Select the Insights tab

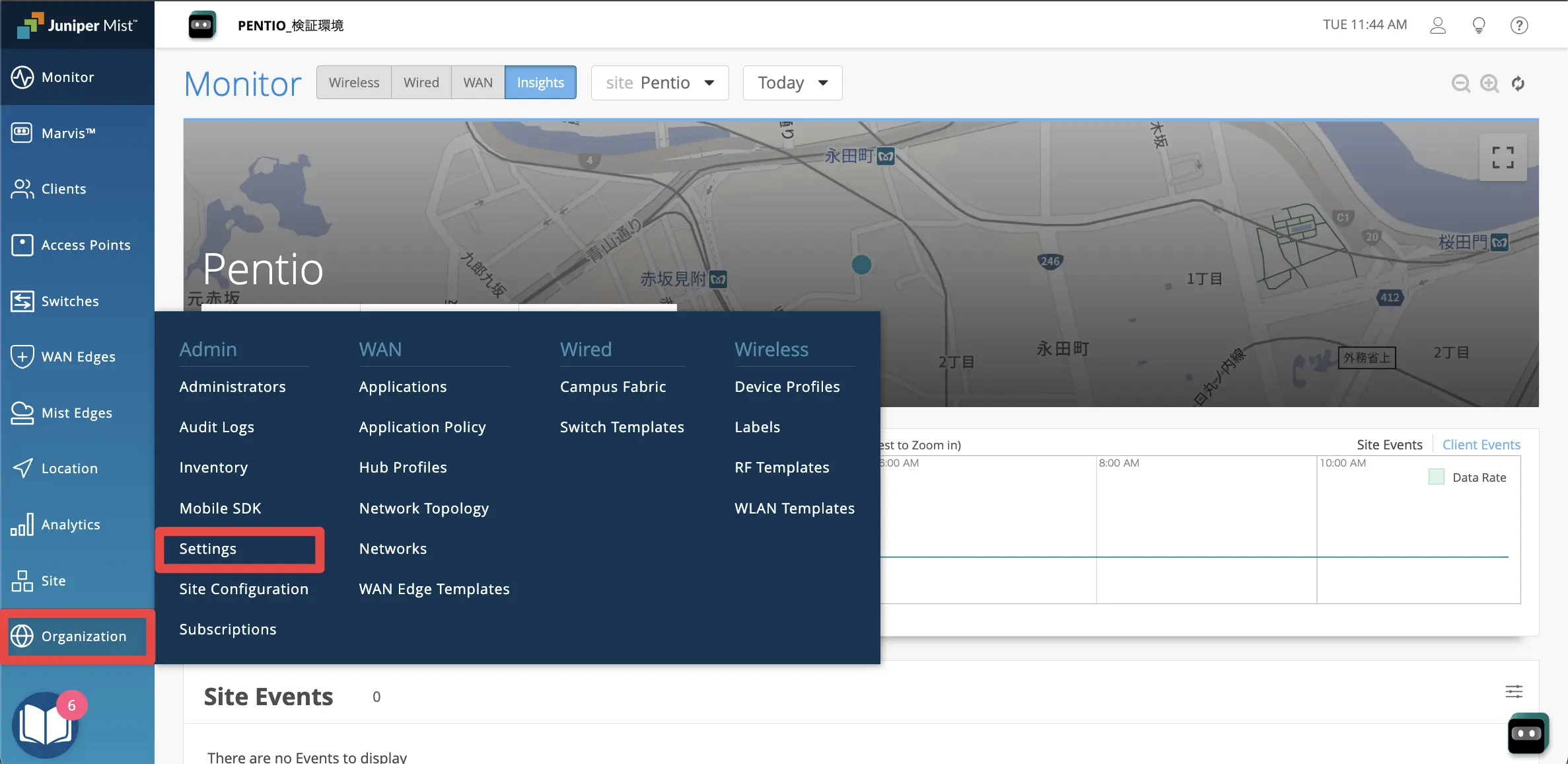pyautogui.click(x=540, y=83)
